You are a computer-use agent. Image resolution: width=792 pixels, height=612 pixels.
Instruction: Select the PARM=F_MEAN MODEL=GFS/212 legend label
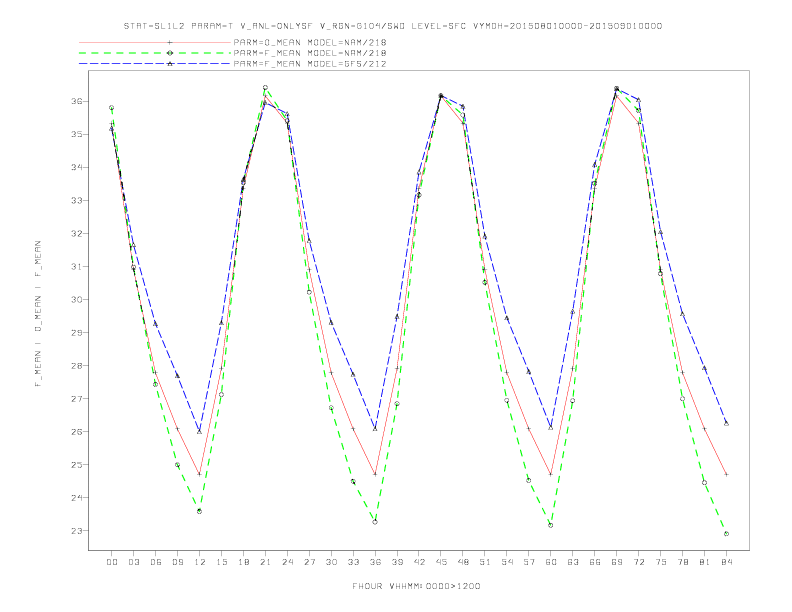pyautogui.click(x=310, y=64)
